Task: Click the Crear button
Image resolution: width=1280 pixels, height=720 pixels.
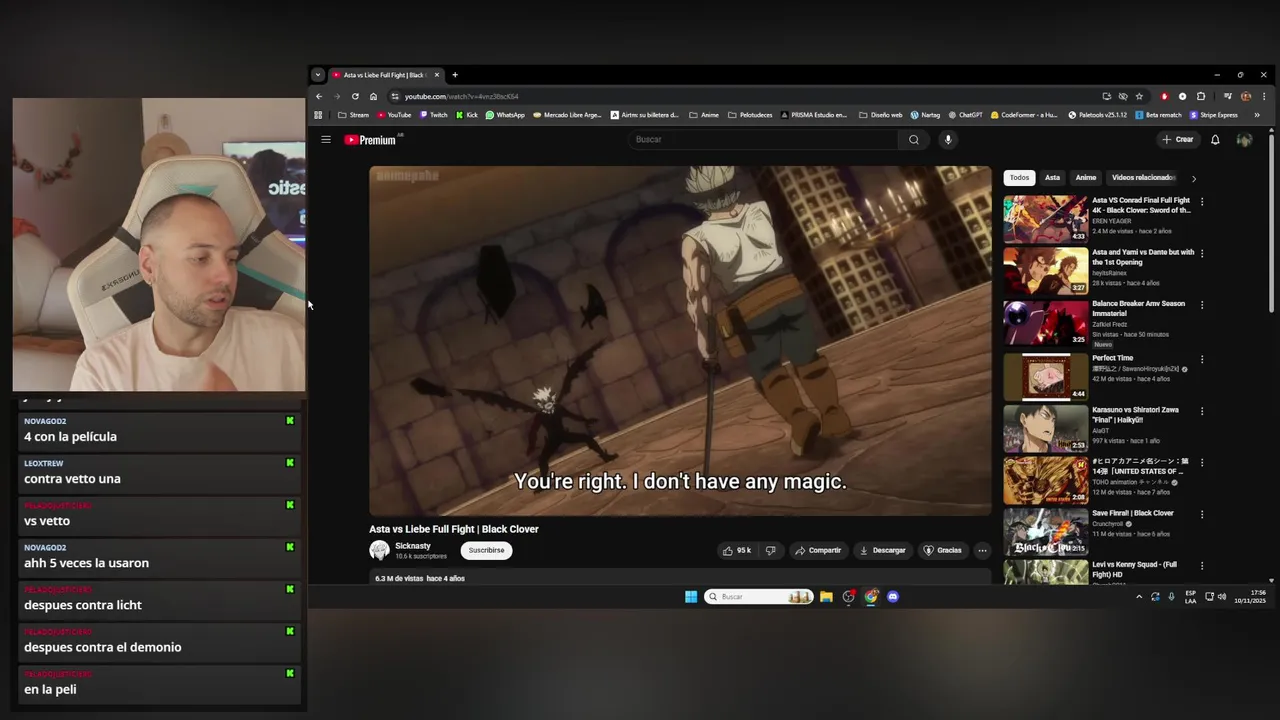Action: (x=1178, y=140)
